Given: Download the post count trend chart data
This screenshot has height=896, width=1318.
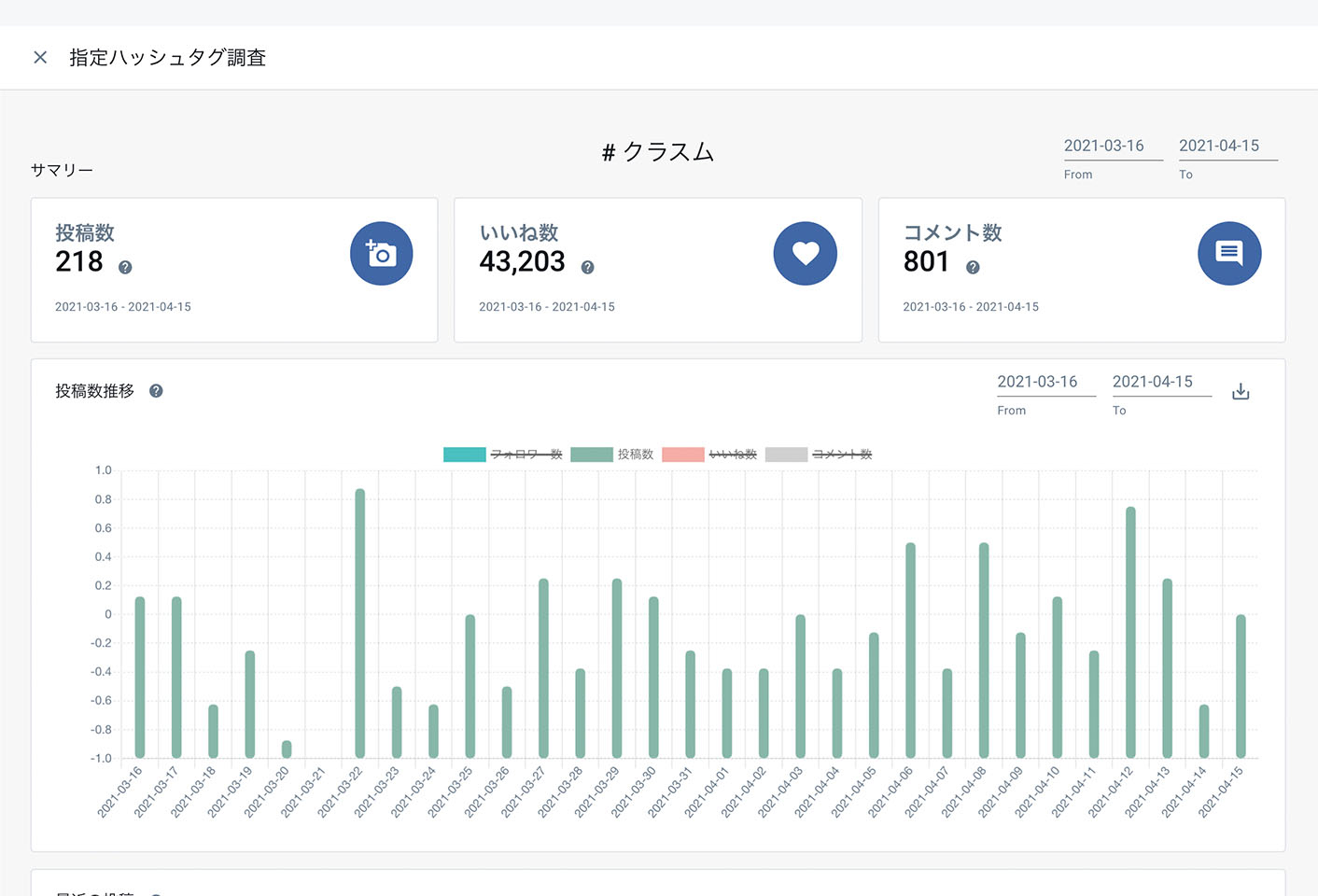Looking at the screenshot, I should (x=1240, y=391).
